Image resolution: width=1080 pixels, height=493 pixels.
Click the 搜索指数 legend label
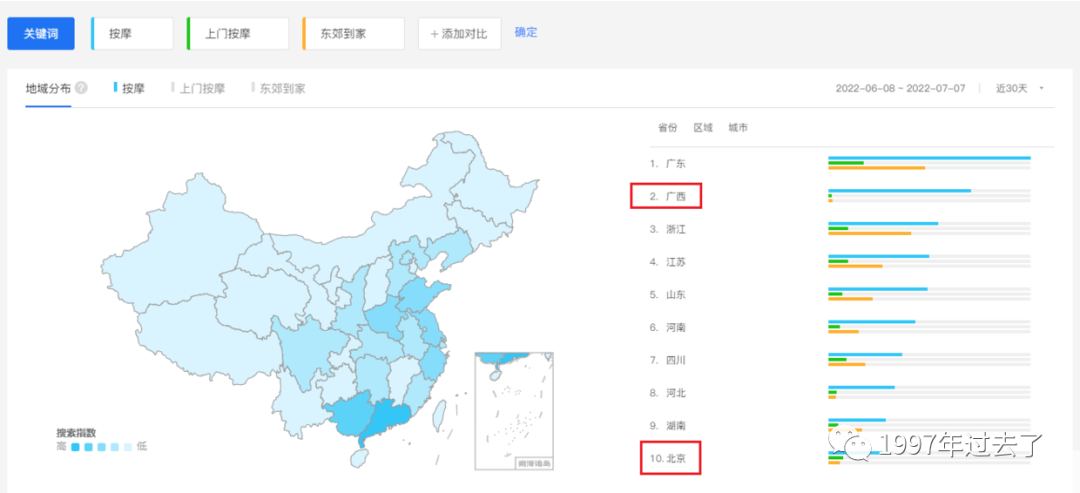coord(76,433)
